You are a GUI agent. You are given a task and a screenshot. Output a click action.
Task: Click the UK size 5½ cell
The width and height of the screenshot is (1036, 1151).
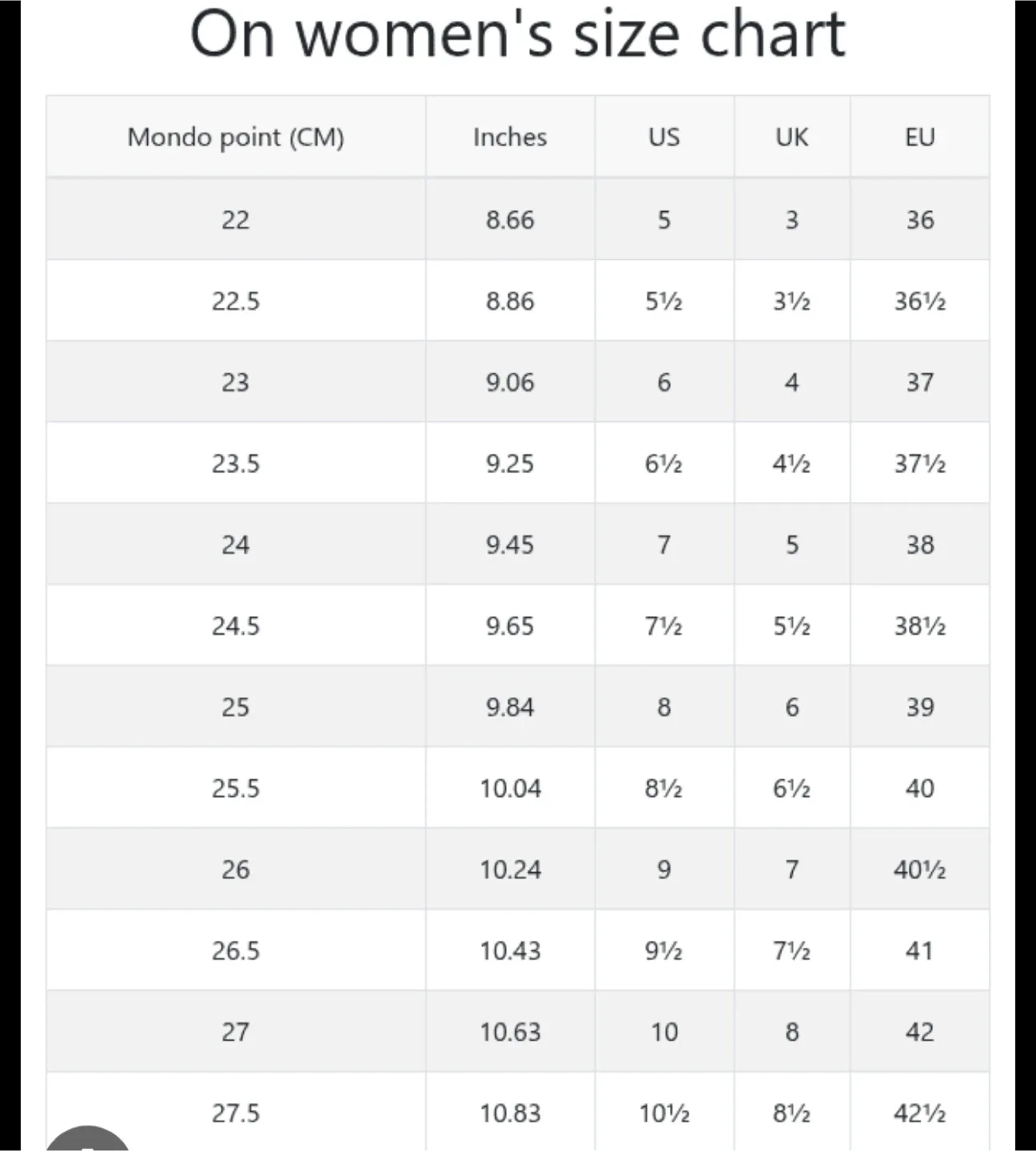pos(791,626)
